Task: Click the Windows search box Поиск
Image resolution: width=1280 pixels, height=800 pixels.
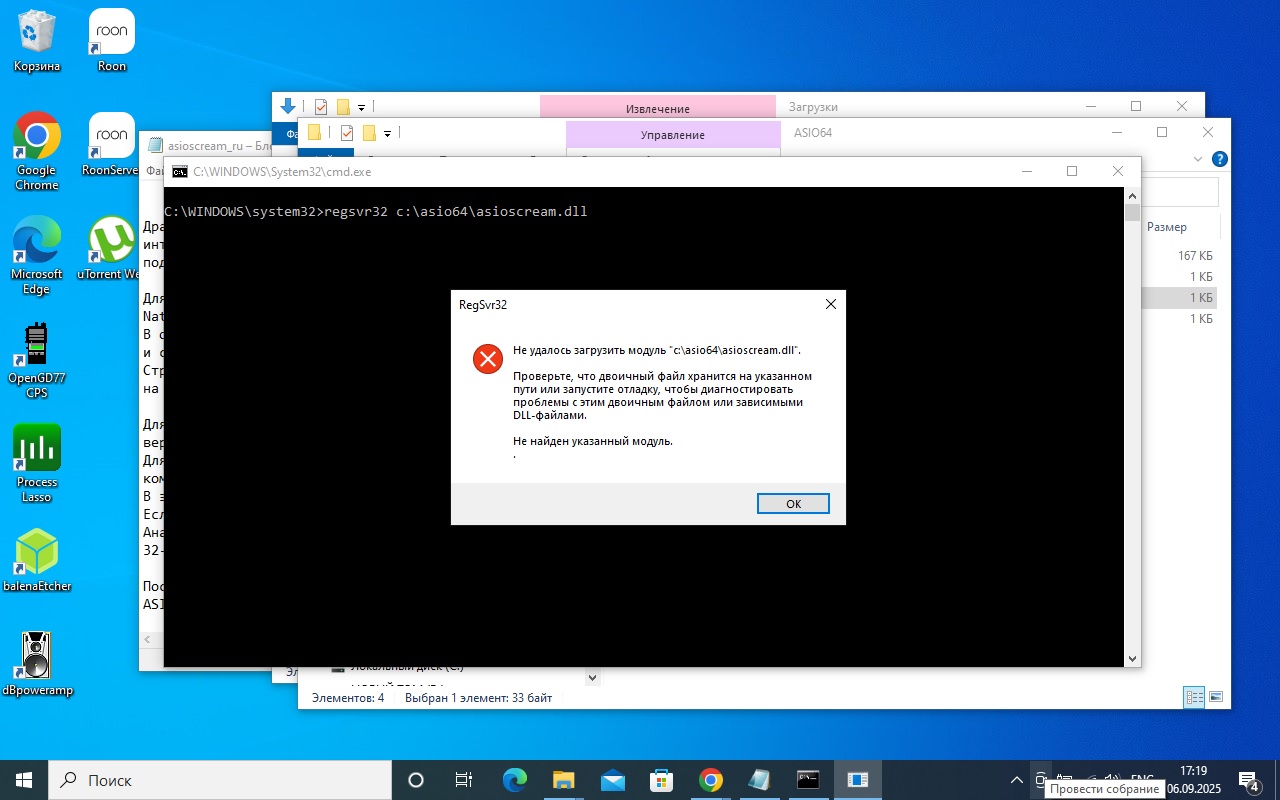Action: (220, 780)
